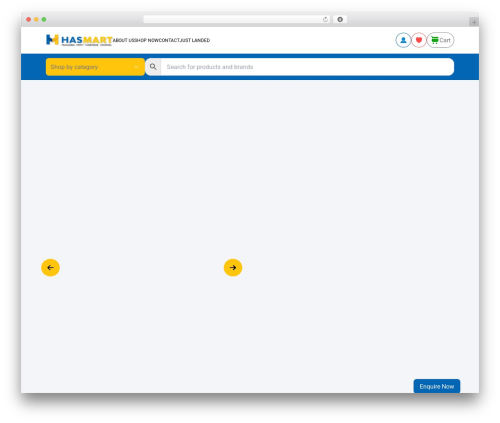
Task: Click the search magnifier icon
Action: point(153,67)
